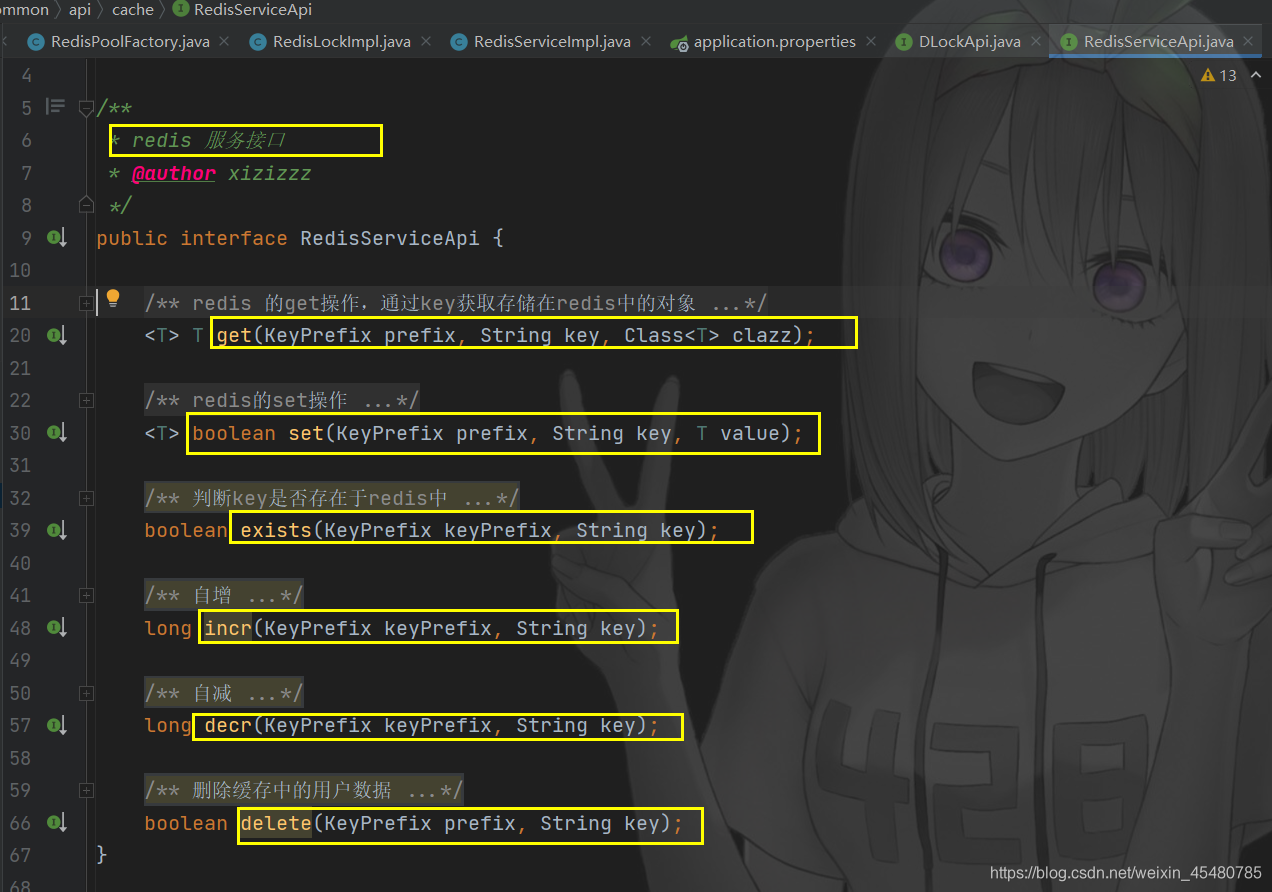The height and width of the screenshot is (892, 1272).
Task: Click the folded comment text '/** 自减 ...*/'
Action: [223, 693]
